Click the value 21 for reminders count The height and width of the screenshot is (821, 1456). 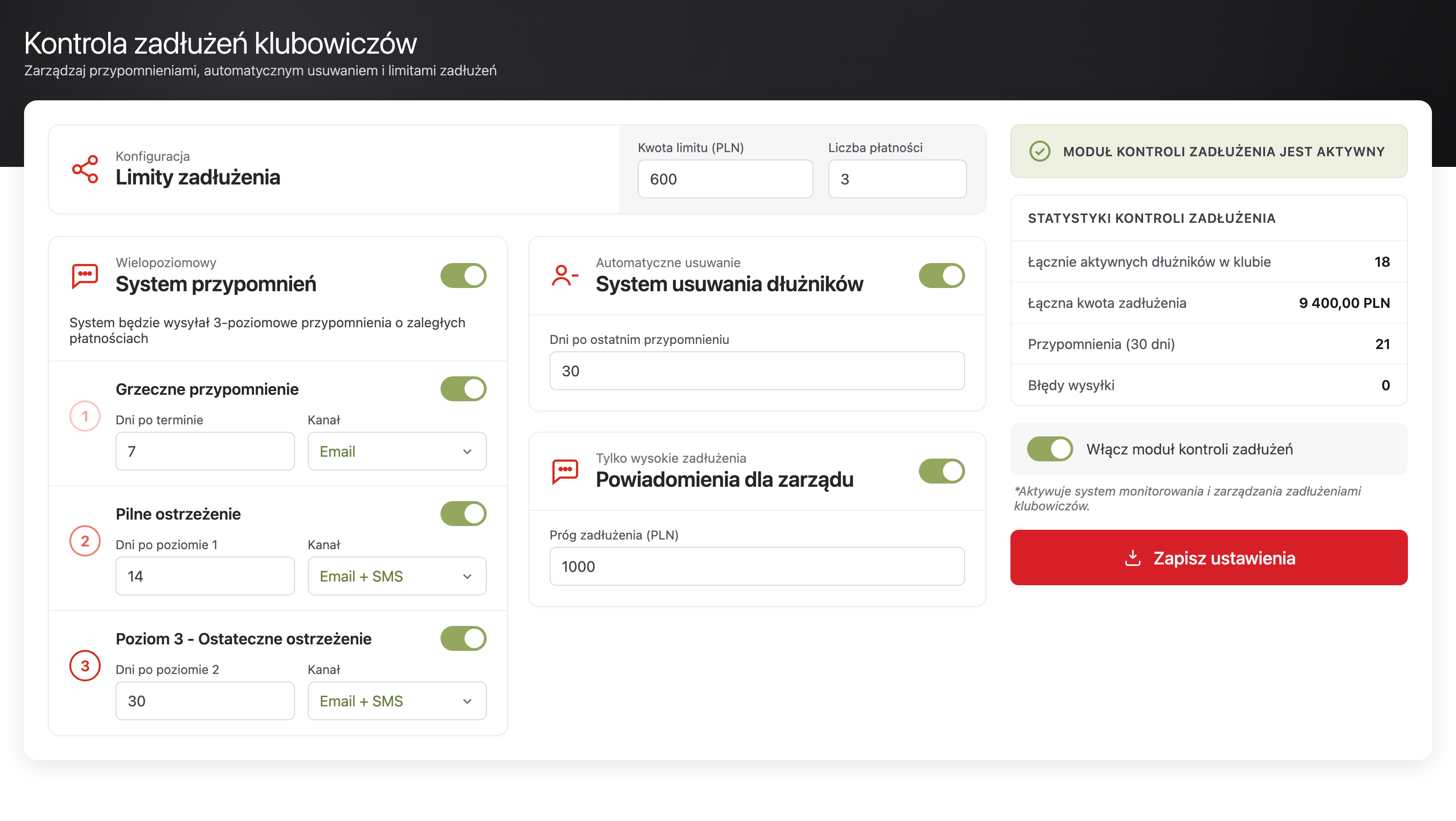click(x=1382, y=344)
